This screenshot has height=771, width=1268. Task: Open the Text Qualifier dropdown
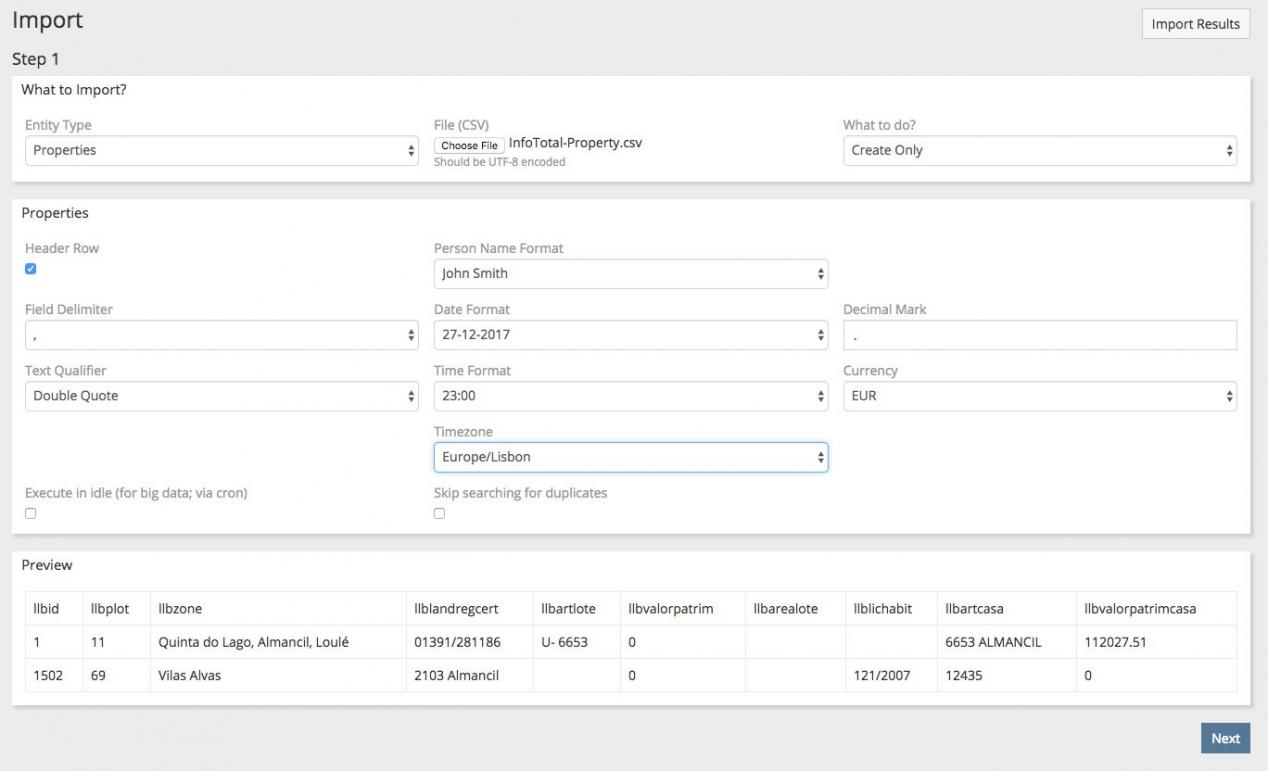(220, 396)
